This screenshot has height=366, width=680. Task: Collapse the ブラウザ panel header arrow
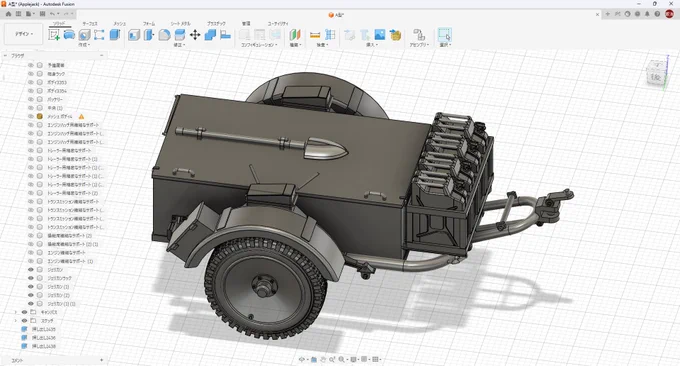(5, 56)
